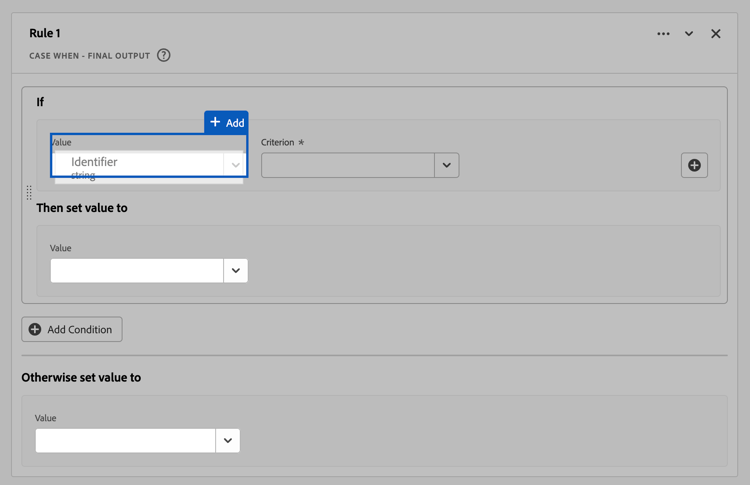Select the Identifier string item
This screenshot has width=750, height=485.
click(139, 167)
